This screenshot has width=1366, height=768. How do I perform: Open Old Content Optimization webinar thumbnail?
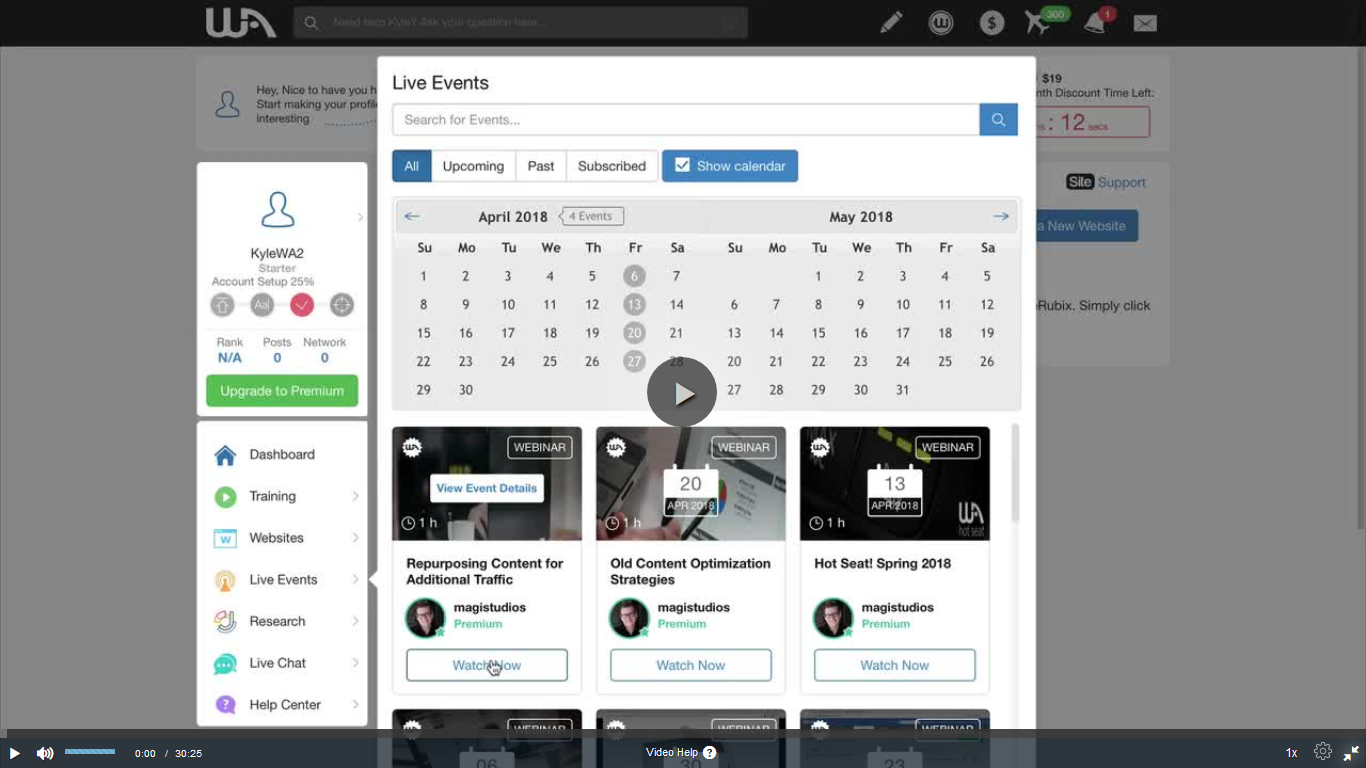pyautogui.click(x=691, y=484)
